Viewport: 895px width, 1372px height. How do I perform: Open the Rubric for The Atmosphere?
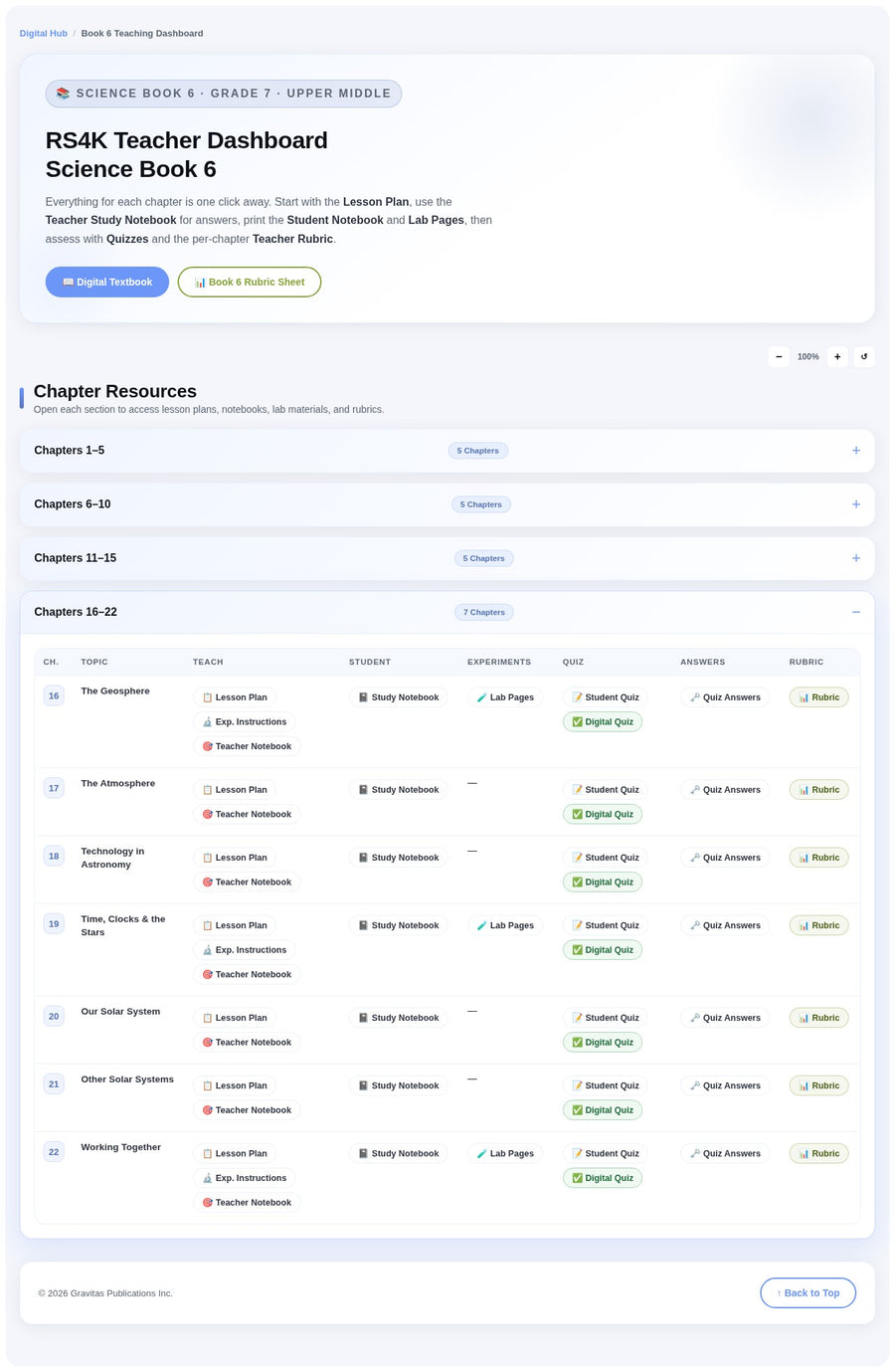[819, 790]
